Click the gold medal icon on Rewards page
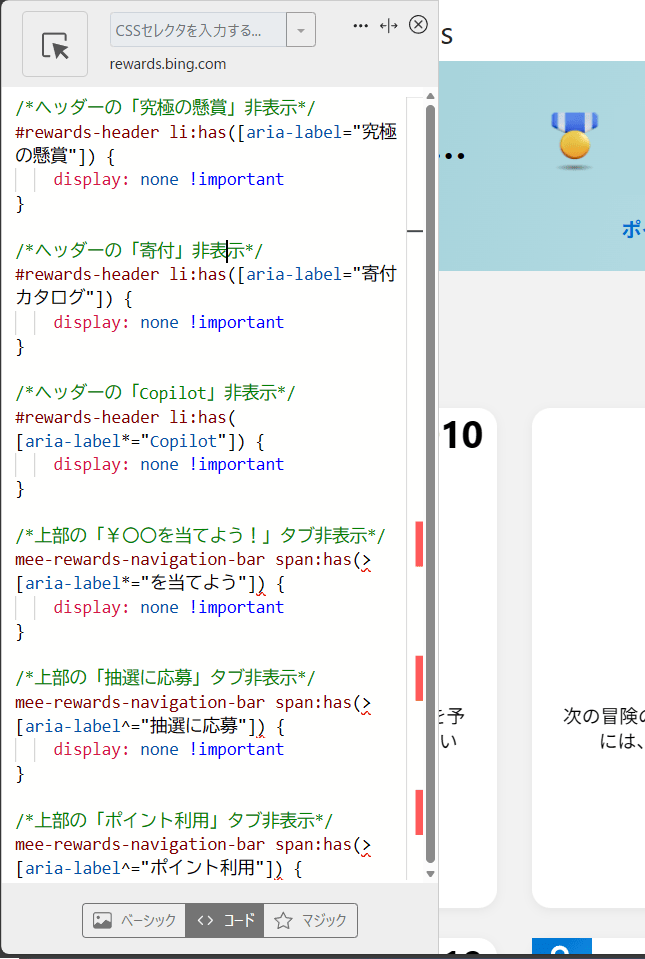This screenshot has width=645, height=959. [x=574, y=138]
